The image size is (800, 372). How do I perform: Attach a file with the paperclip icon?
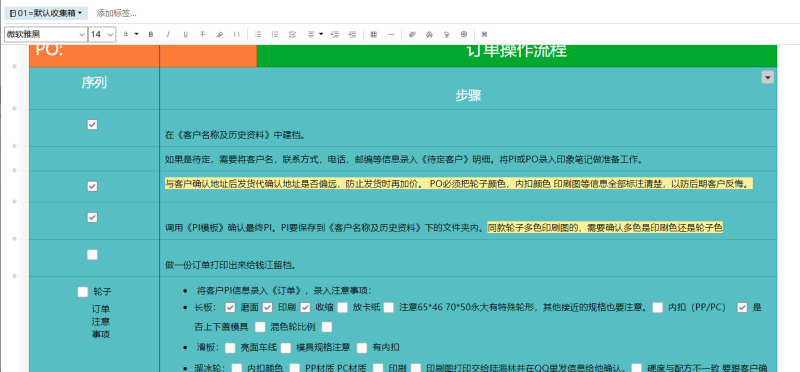pos(412,34)
